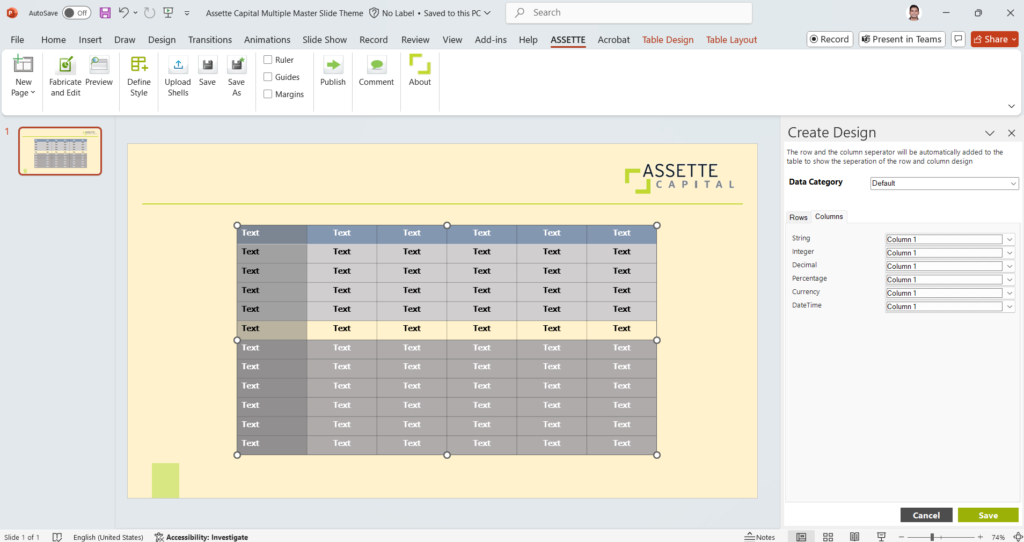This screenshot has height=542, width=1024.
Task: Click Accessibility: Investigate status
Action: pyautogui.click(x=201, y=537)
